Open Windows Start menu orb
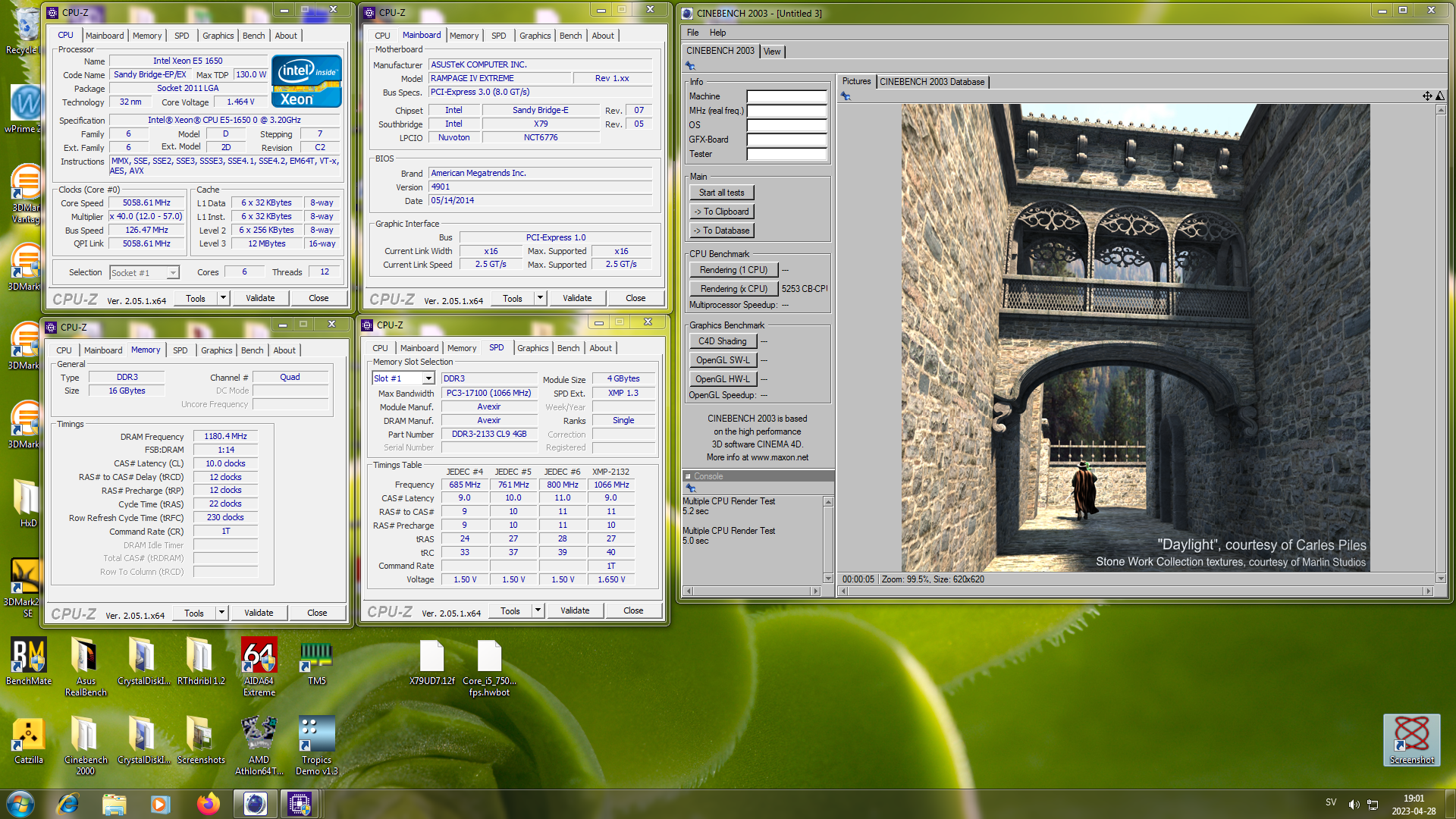Screen dimensions: 1456x819 (x=20, y=803)
